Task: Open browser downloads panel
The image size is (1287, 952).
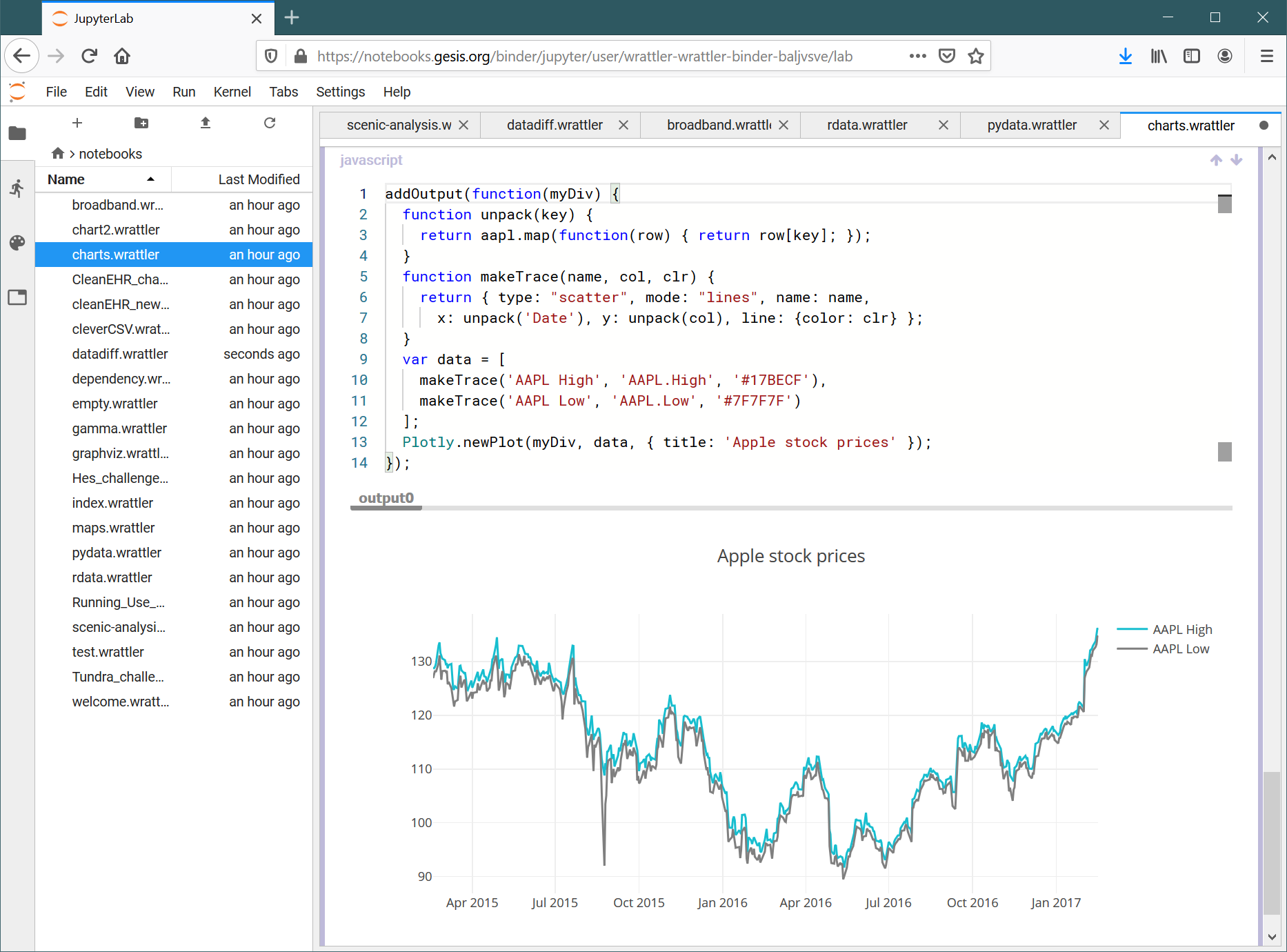Action: 1126,56
